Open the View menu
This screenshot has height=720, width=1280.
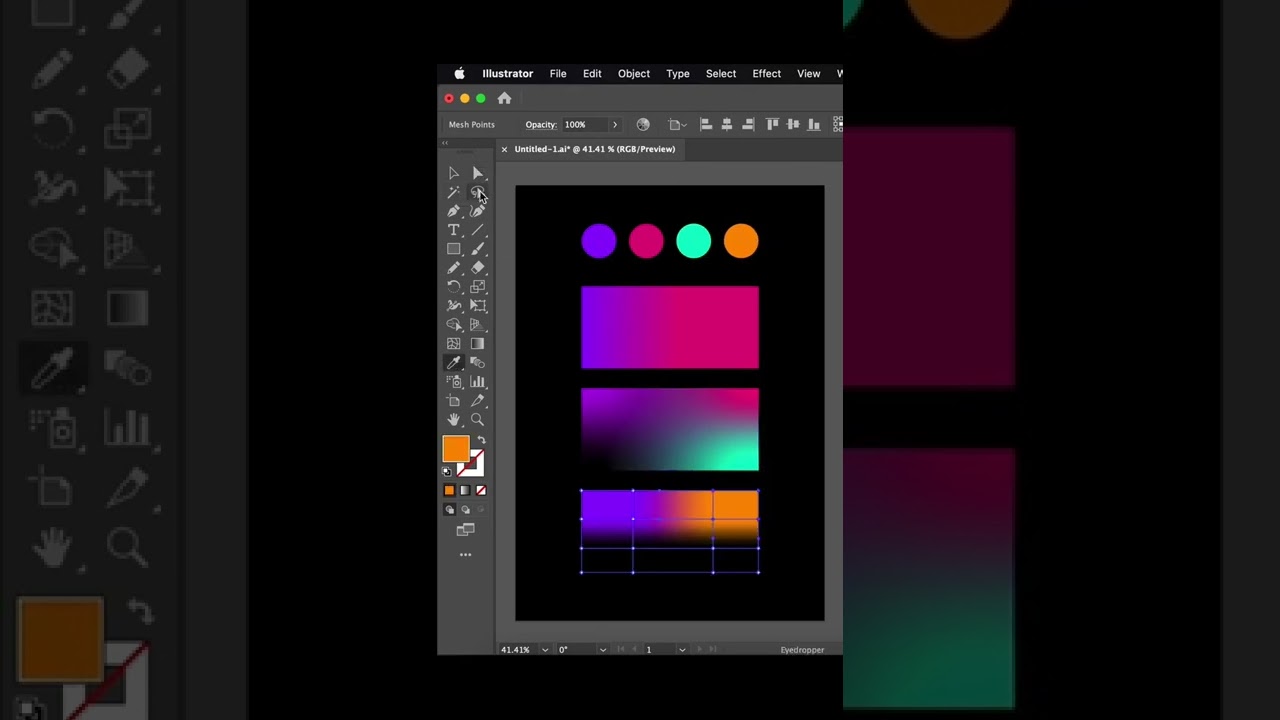[809, 74]
